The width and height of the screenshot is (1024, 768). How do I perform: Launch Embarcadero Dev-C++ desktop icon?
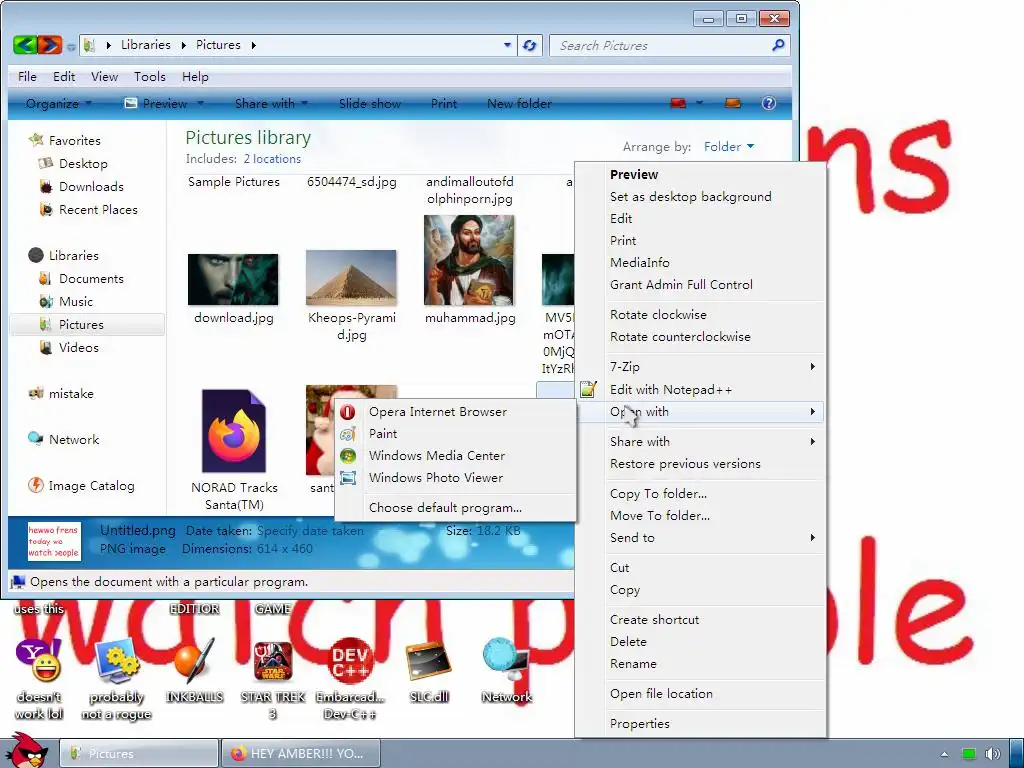(x=351, y=661)
